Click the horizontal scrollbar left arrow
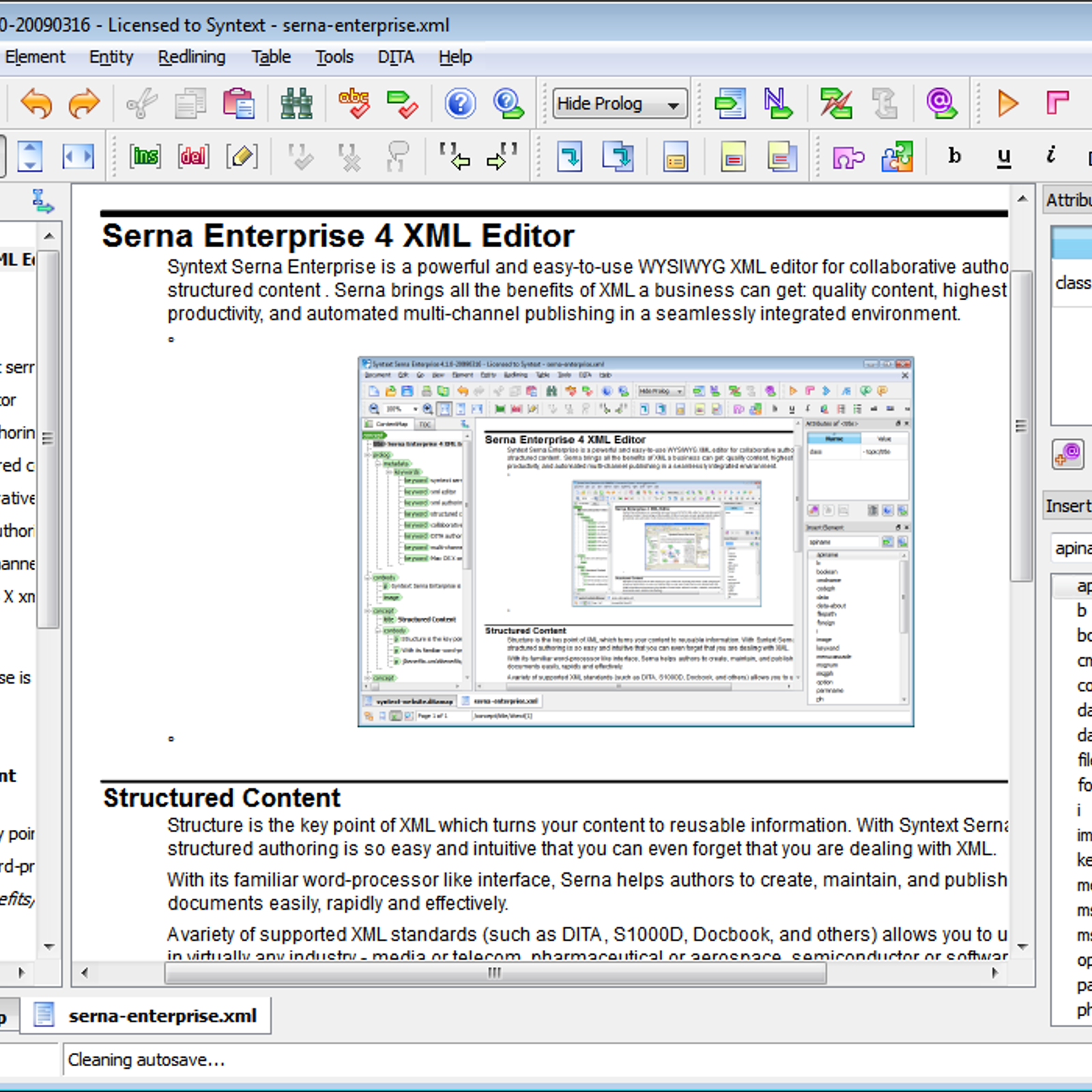This screenshot has width=1092, height=1092. pyautogui.click(x=85, y=973)
